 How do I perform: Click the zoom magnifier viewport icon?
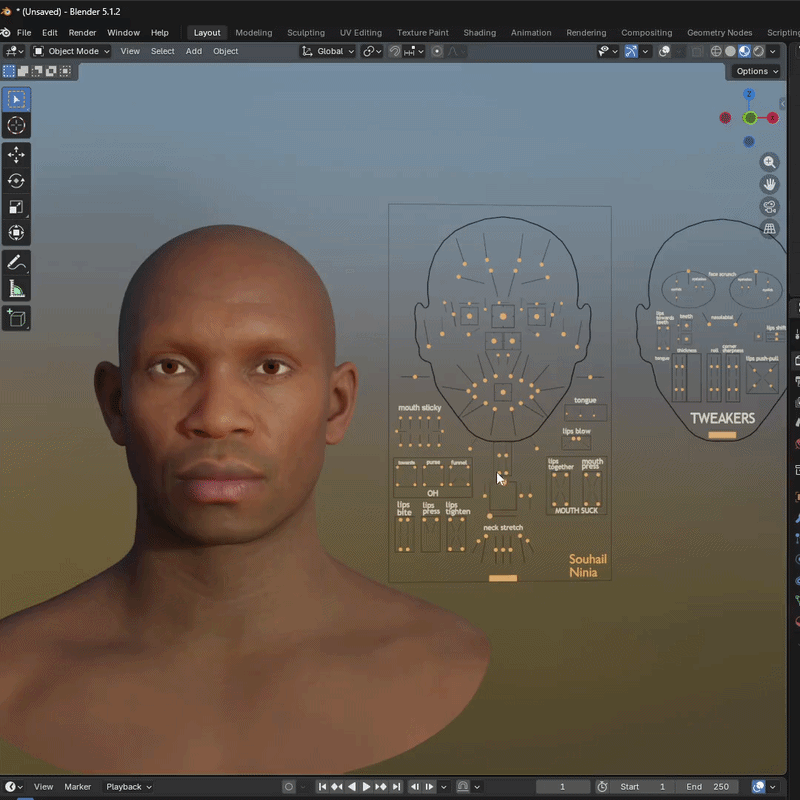click(769, 162)
